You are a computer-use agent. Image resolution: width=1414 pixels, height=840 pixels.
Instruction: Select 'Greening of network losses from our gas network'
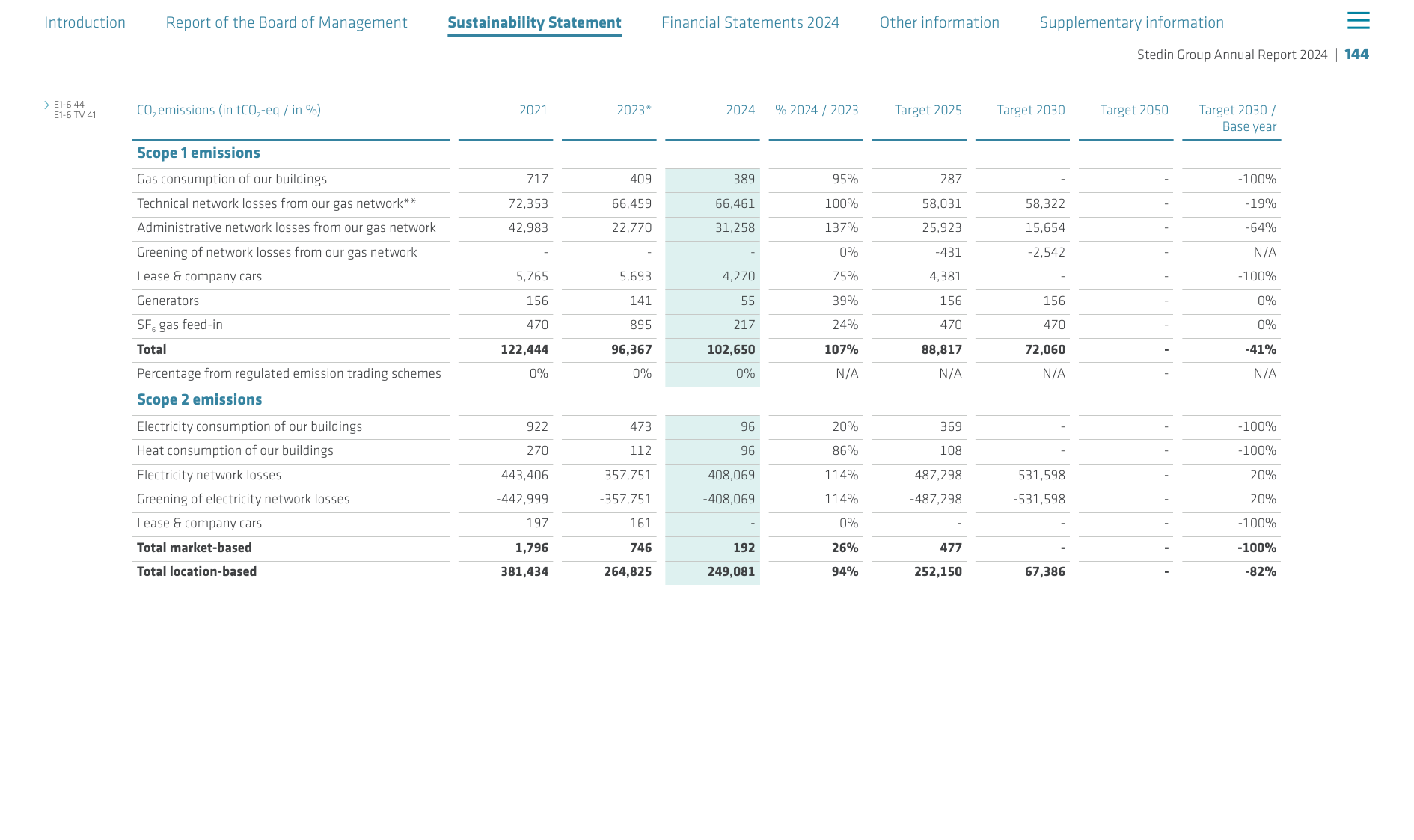(x=277, y=252)
